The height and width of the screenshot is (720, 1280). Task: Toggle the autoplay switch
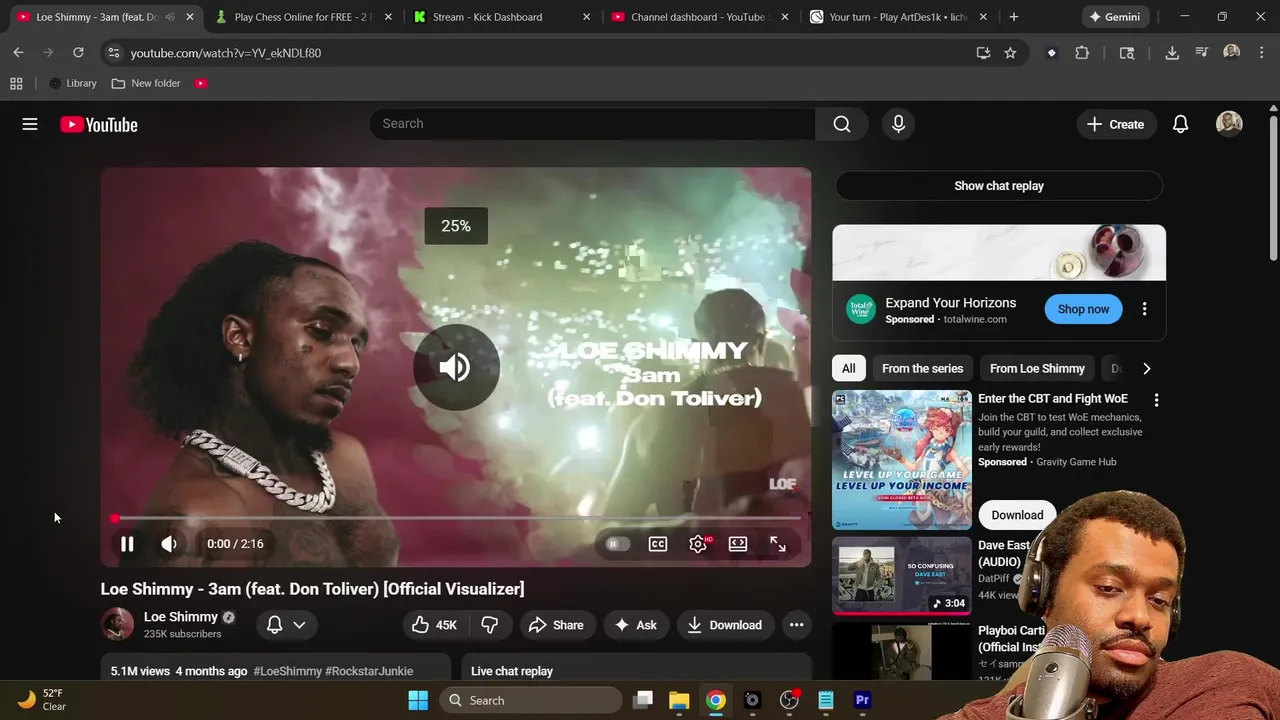point(617,544)
